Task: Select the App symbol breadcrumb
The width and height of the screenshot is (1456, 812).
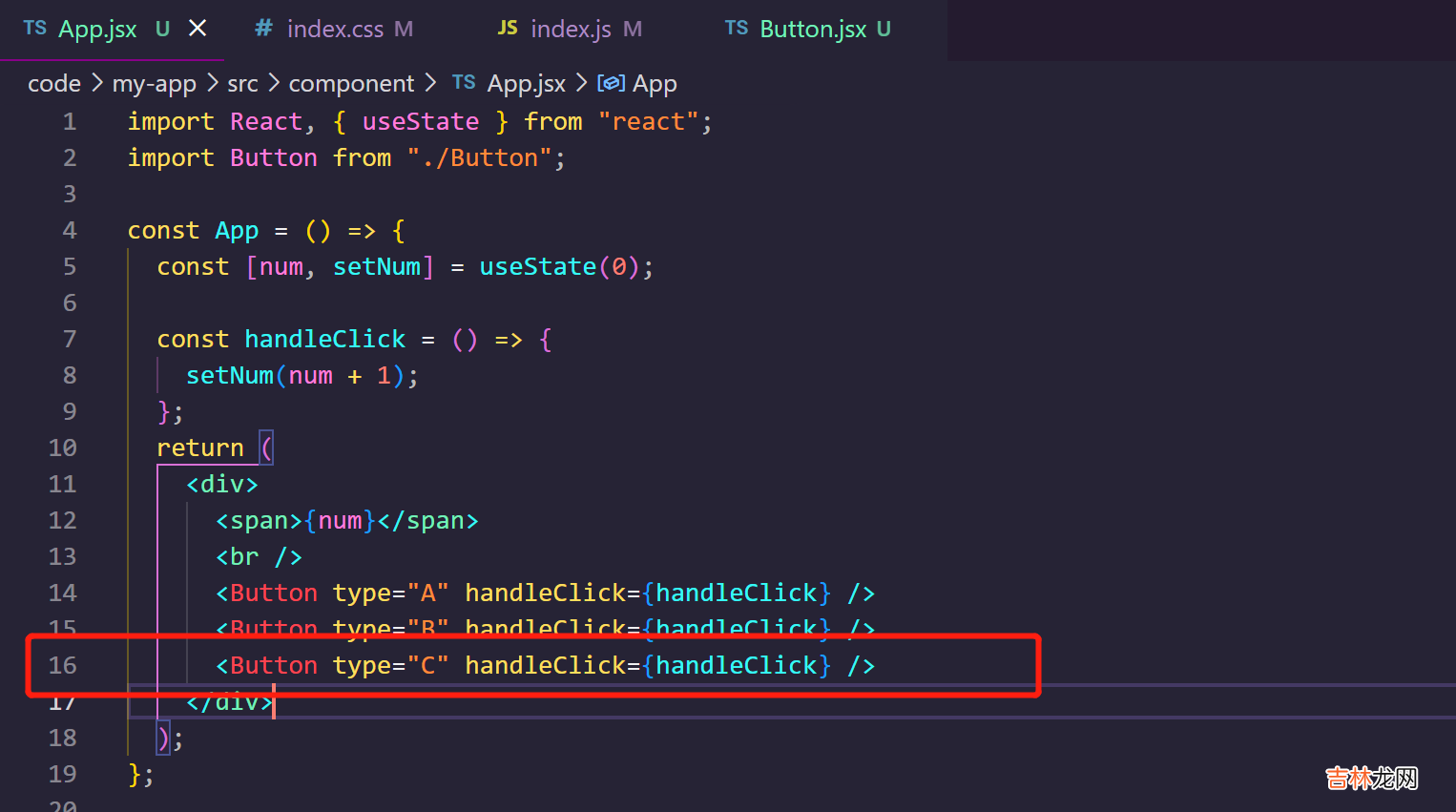Action: [655, 84]
